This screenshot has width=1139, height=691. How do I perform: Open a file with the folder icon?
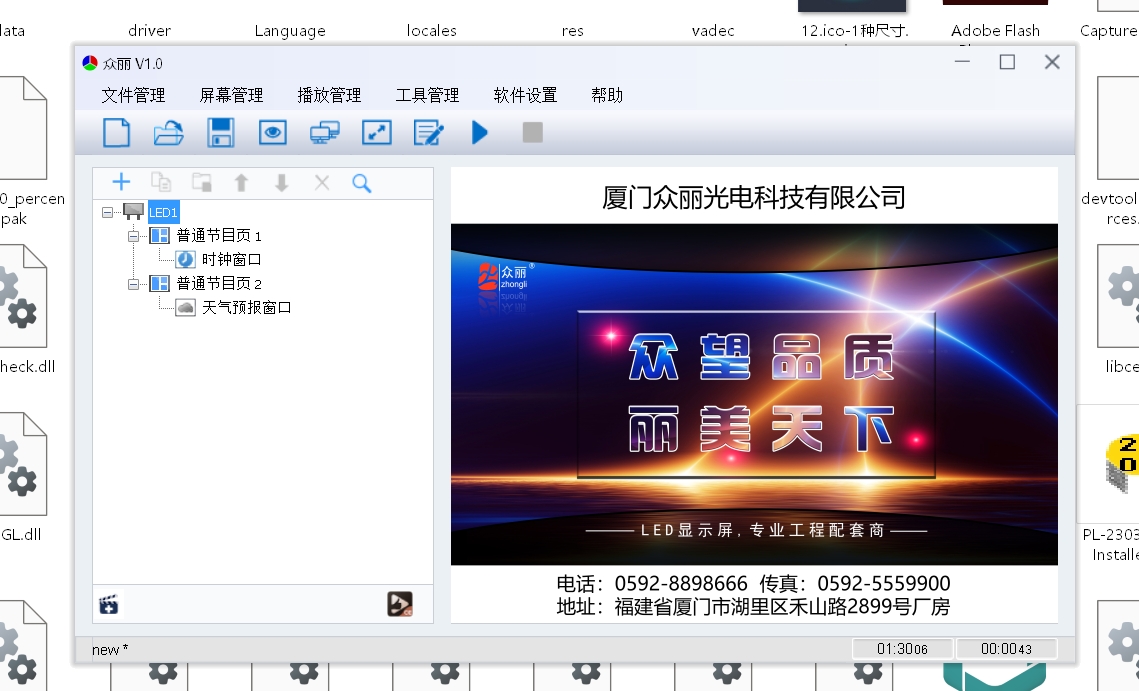click(x=169, y=133)
